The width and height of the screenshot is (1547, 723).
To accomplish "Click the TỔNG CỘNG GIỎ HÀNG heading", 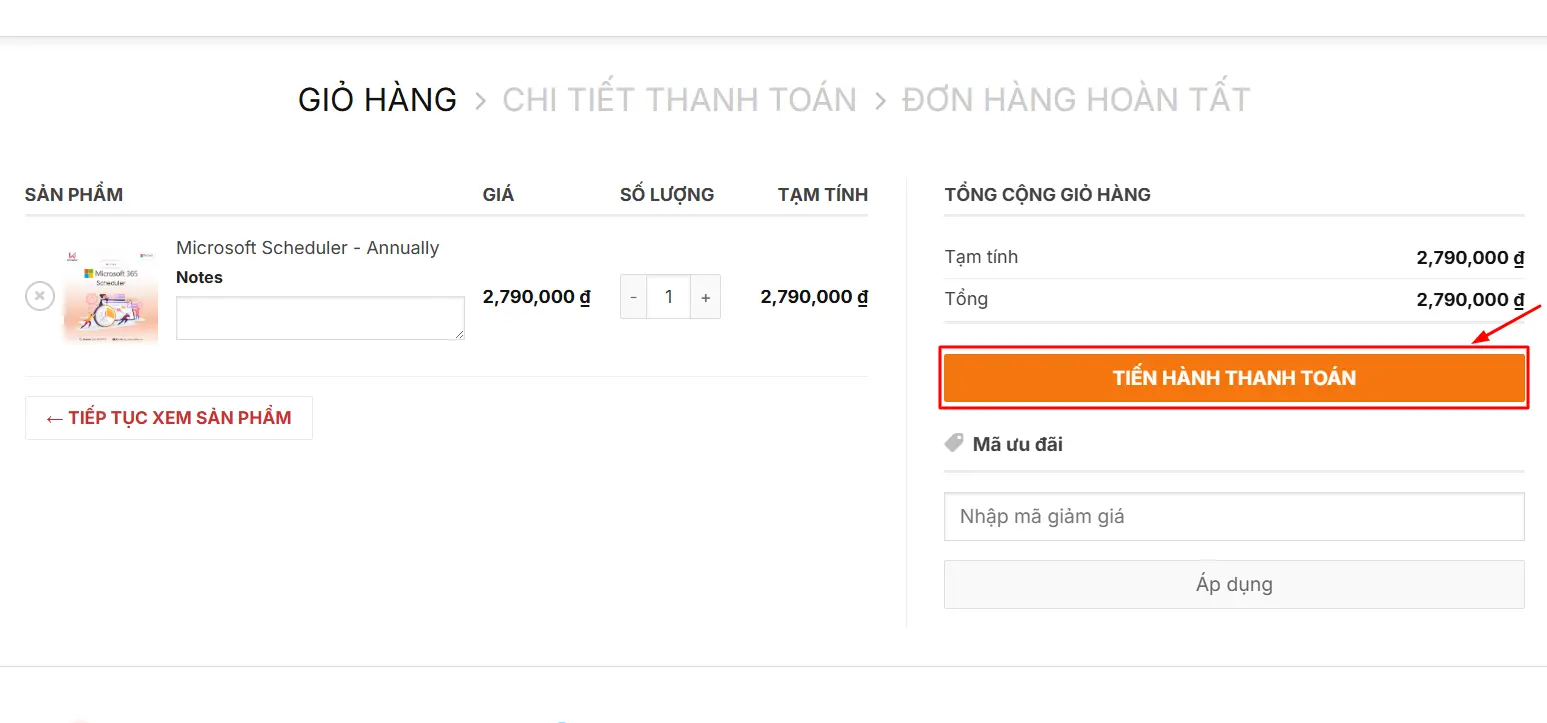I will pos(1047,194).
